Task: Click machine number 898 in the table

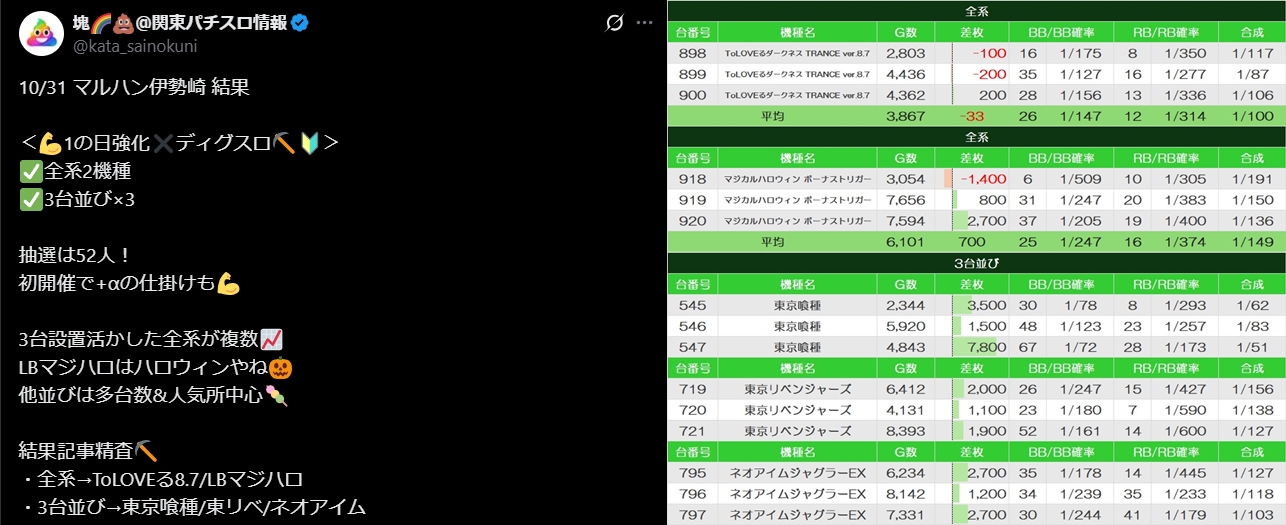Action: click(692, 53)
